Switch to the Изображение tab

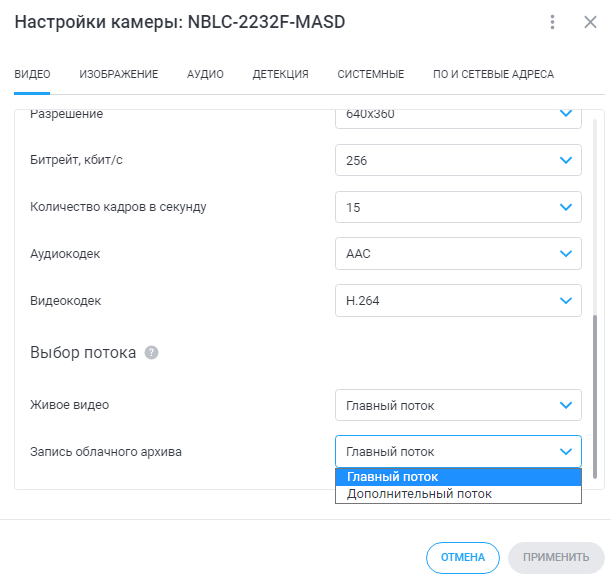(x=119, y=74)
